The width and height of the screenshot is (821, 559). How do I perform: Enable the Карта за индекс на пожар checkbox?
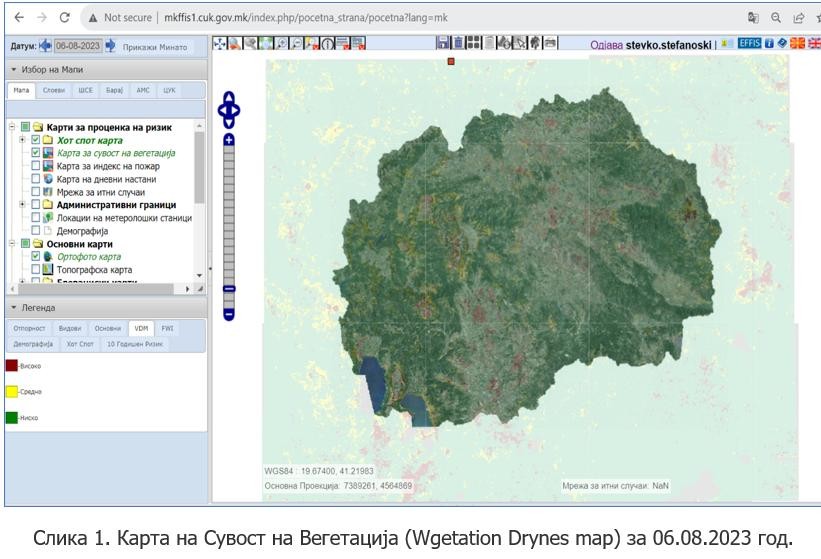36,166
